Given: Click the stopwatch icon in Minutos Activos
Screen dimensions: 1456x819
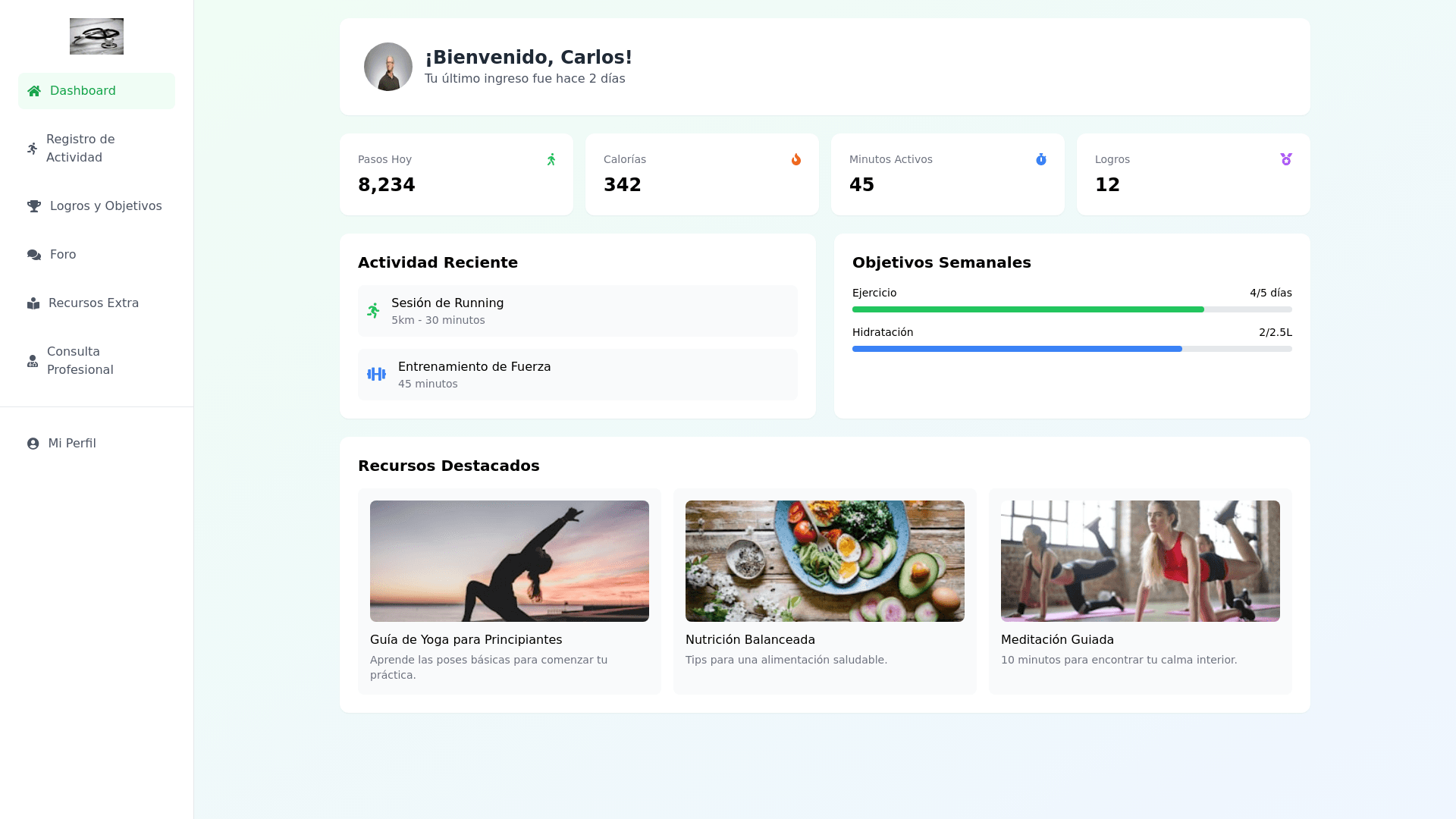Looking at the screenshot, I should tap(1041, 159).
